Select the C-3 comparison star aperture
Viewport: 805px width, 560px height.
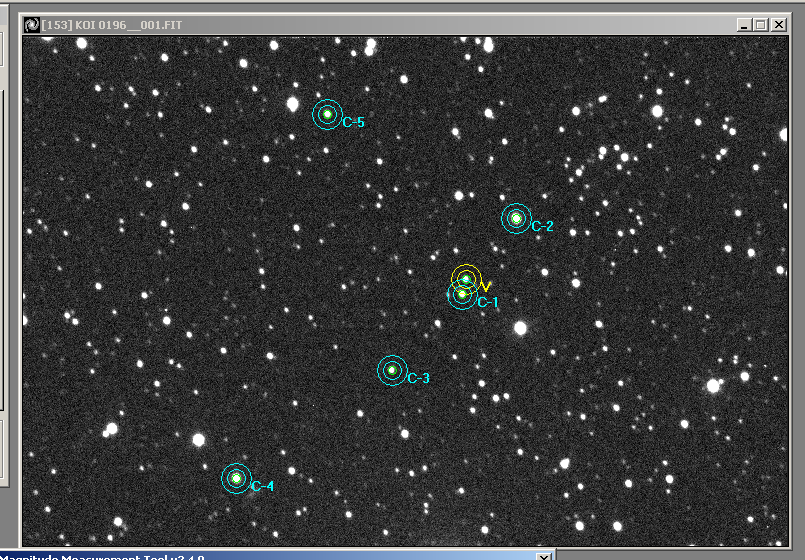pyautogui.click(x=392, y=370)
